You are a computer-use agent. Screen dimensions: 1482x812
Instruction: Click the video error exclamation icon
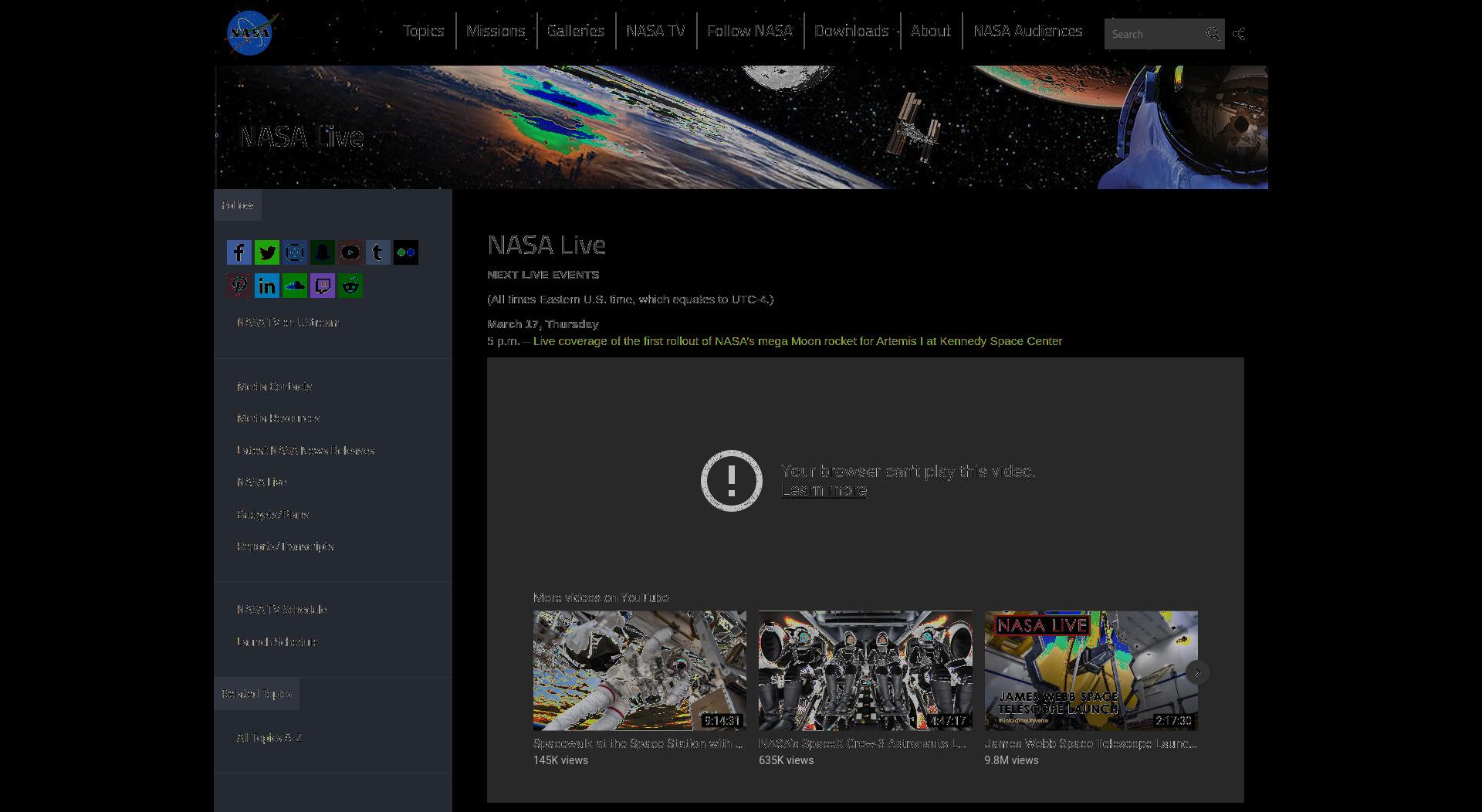731,480
